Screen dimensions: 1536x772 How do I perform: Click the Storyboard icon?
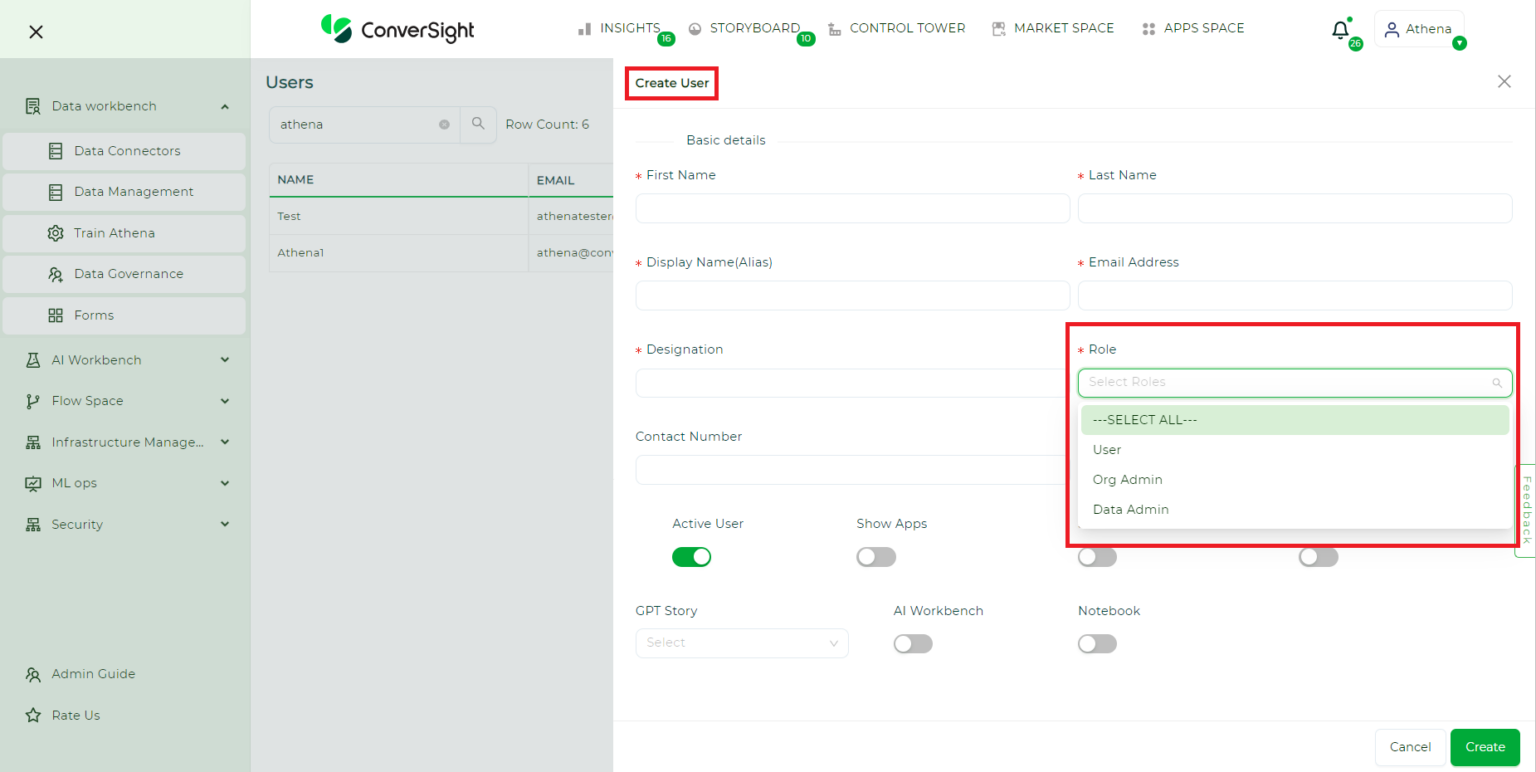(x=695, y=29)
